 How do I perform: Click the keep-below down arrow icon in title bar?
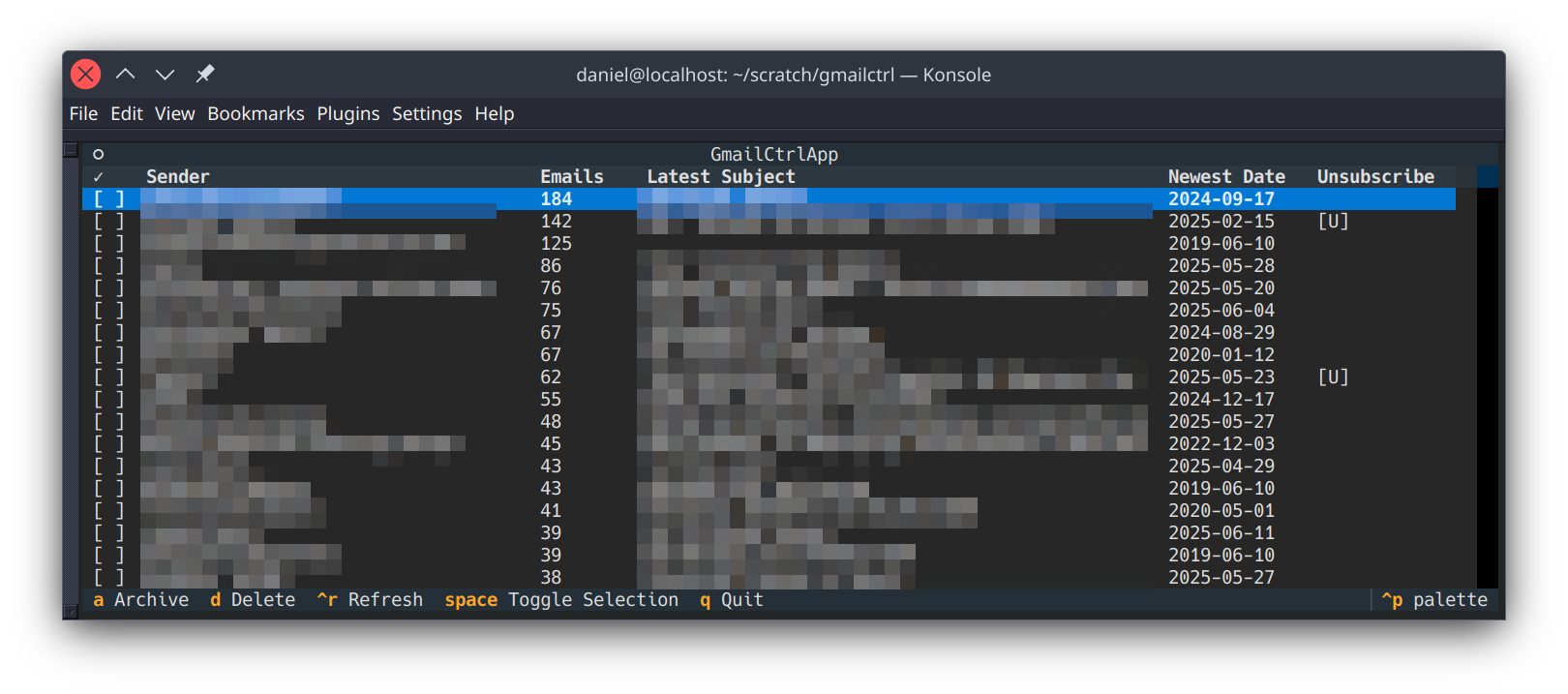[x=166, y=74]
